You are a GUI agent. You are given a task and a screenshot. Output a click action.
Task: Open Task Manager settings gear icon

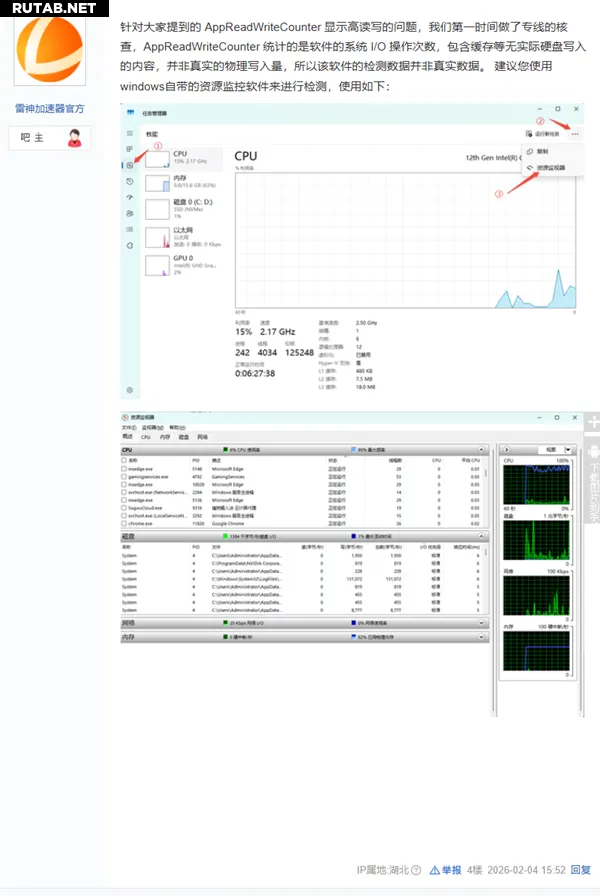(x=129, y=389)
